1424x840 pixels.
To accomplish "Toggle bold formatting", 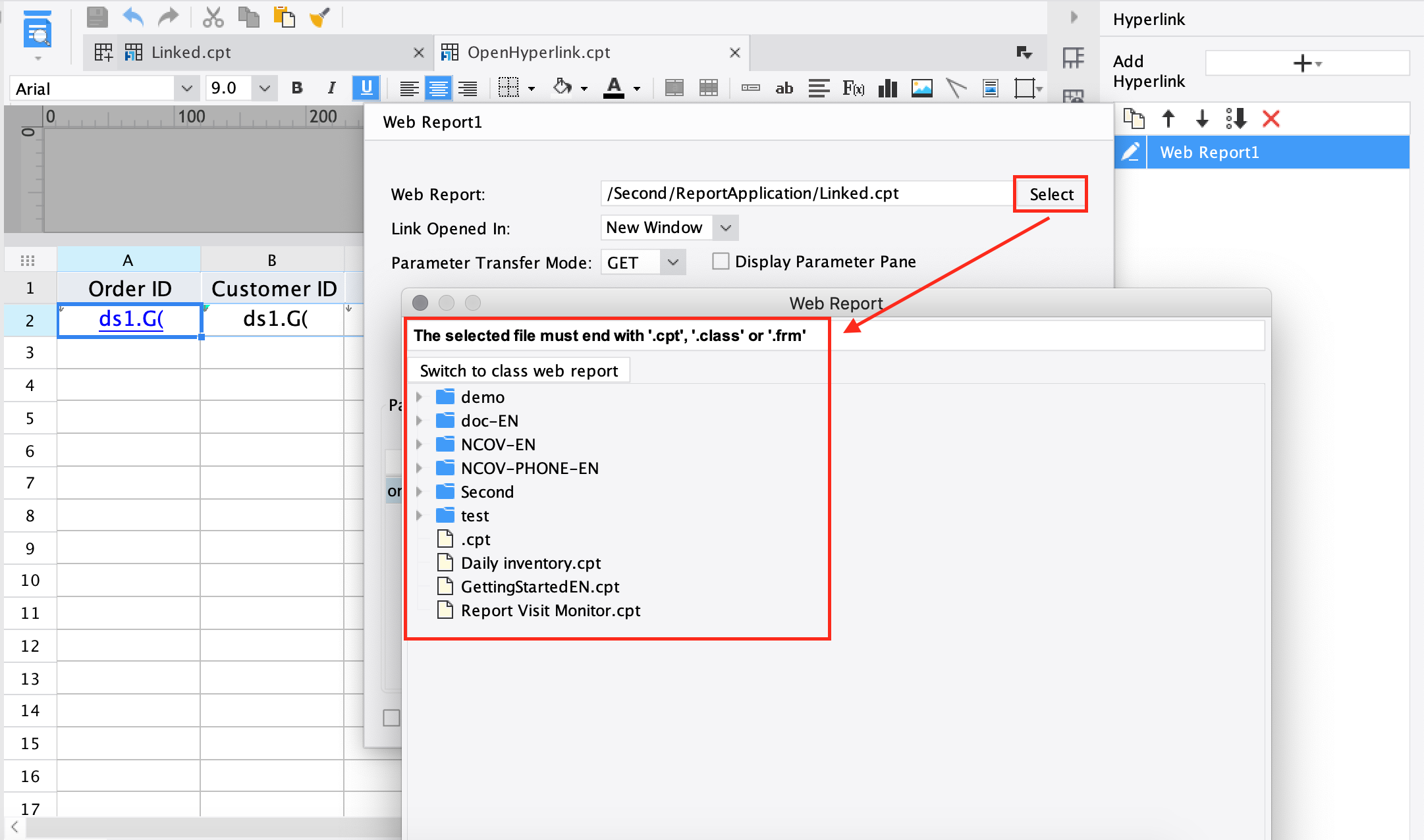I will 296,88.
